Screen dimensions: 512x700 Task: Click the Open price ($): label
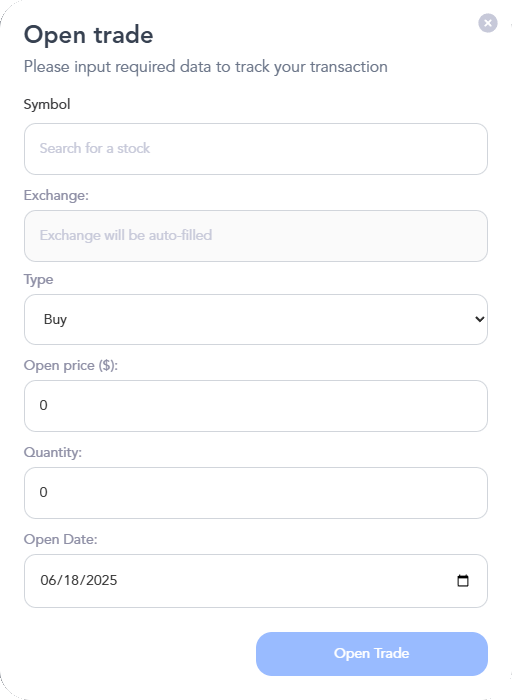(71, 365)
